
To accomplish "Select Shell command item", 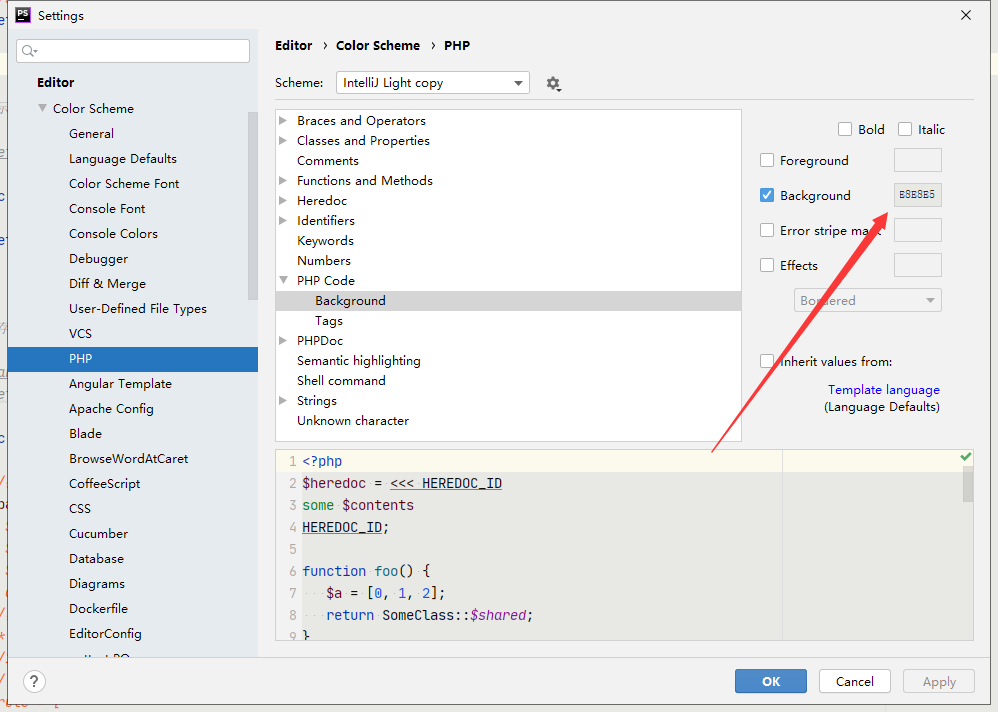I will (341, 380).
